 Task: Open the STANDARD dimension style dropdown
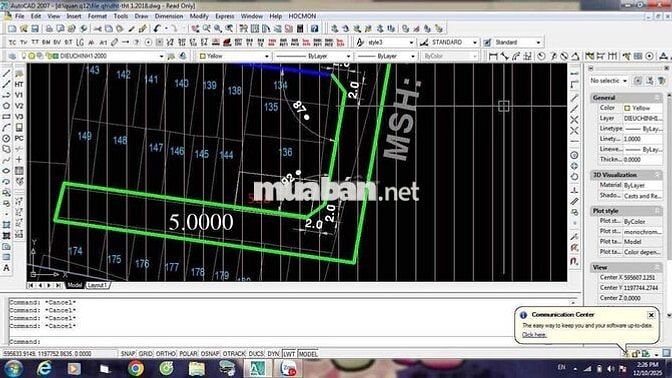[474, 42]
